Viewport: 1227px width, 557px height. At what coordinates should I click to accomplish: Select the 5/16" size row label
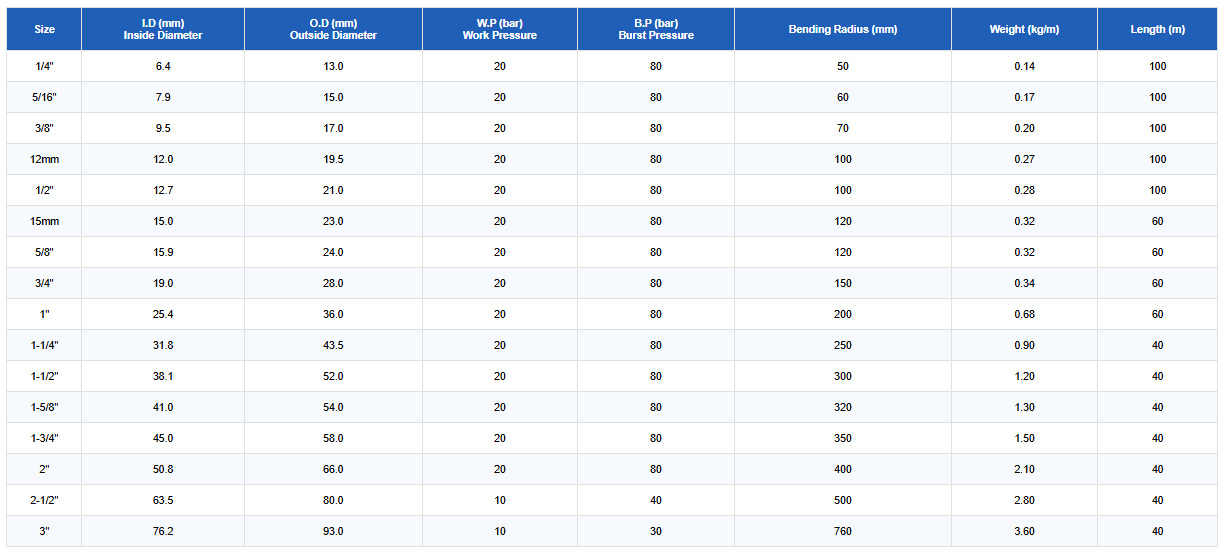44,97
